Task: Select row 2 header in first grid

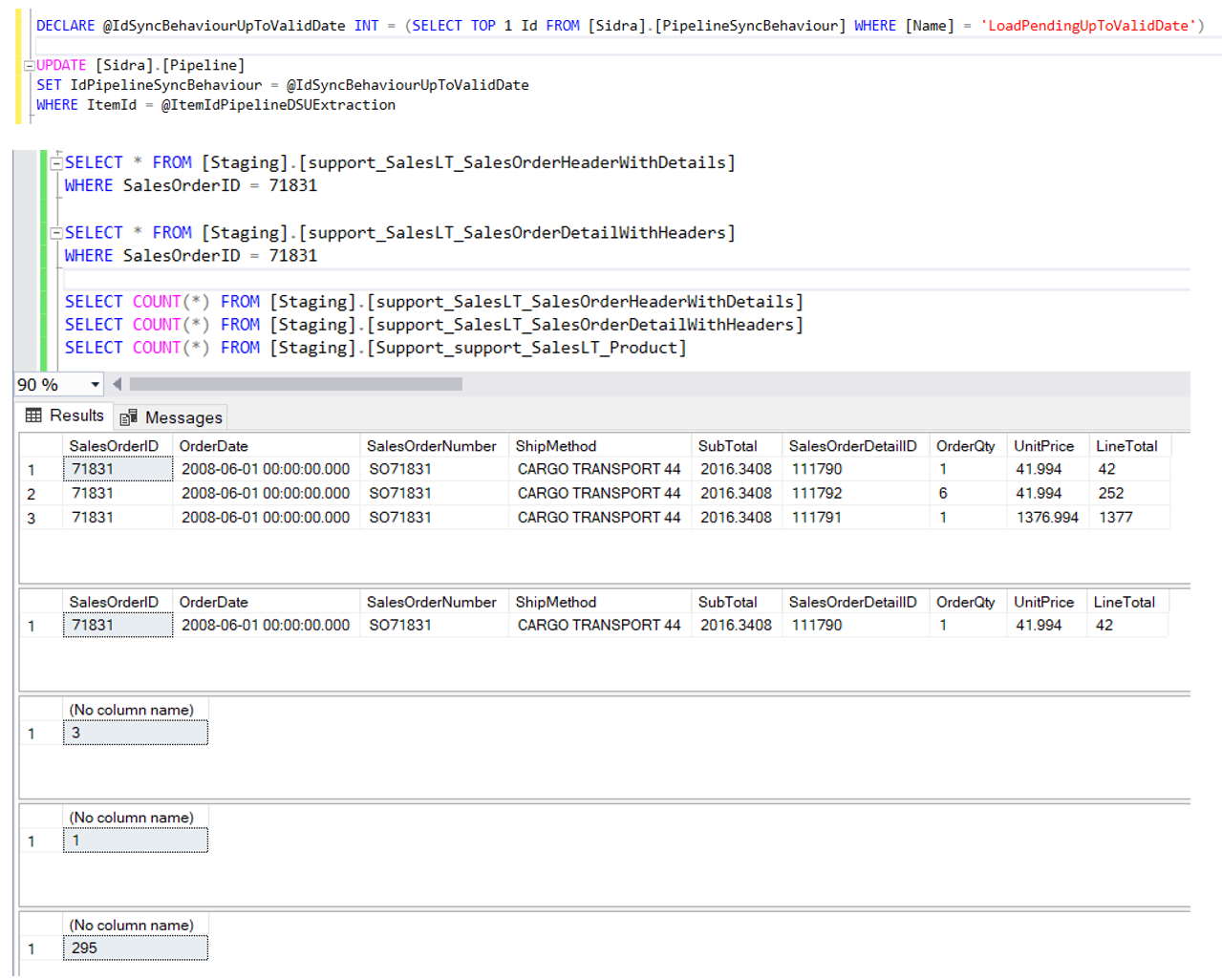Action: 32,495
